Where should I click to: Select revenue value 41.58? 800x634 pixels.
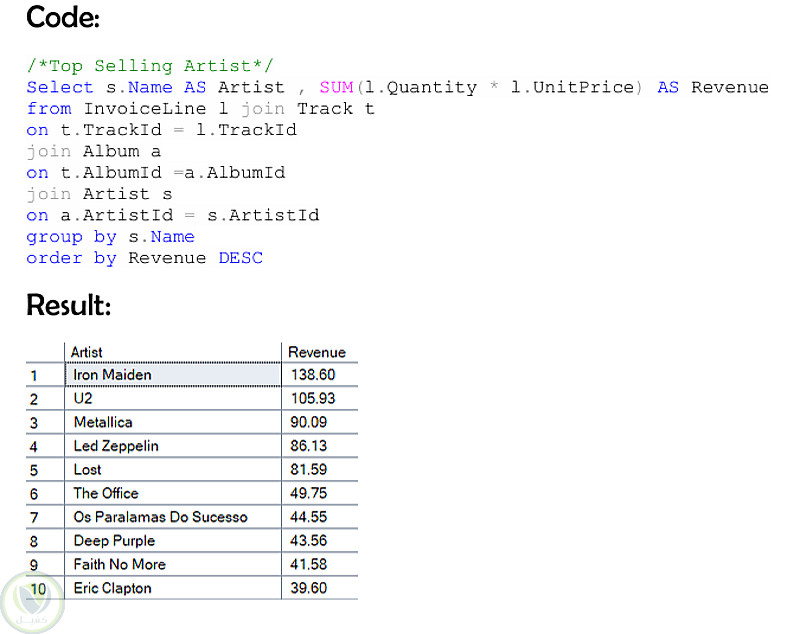click(319, 565)
